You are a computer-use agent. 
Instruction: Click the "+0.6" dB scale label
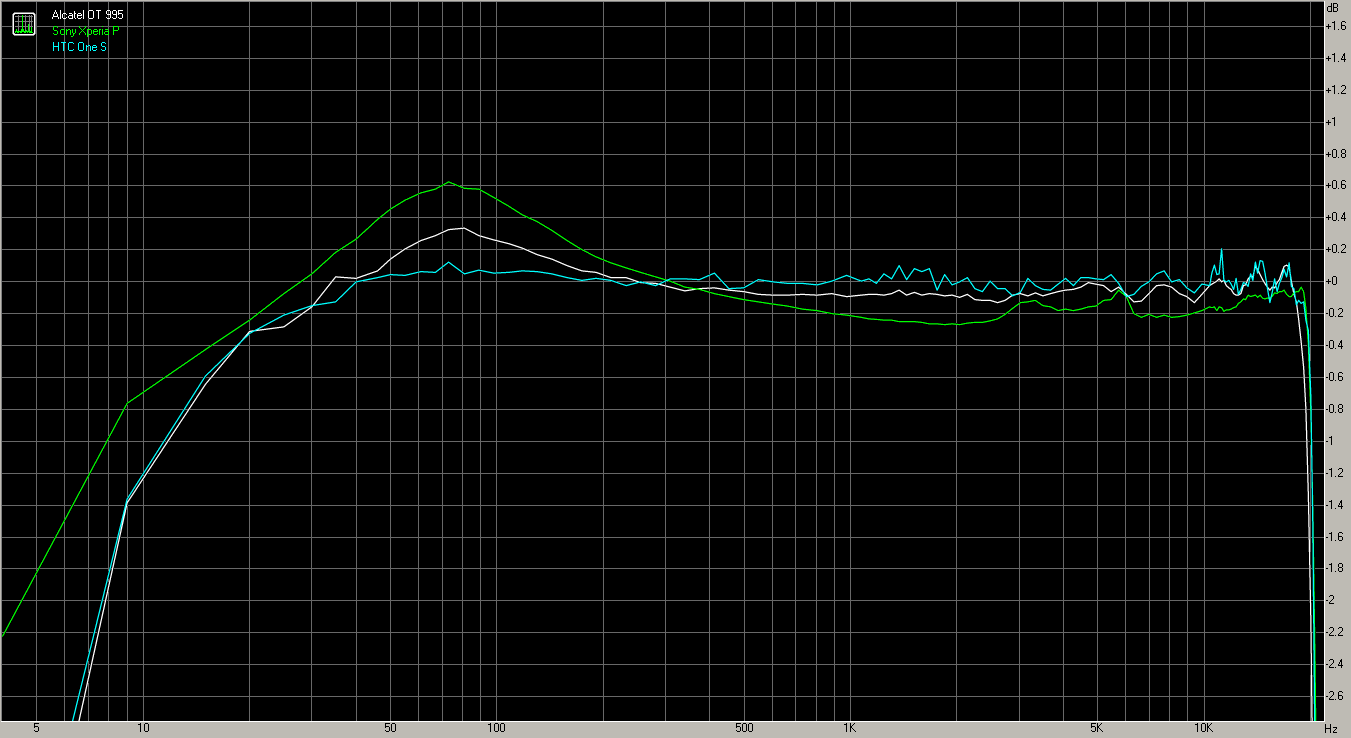coord(1334,185)
